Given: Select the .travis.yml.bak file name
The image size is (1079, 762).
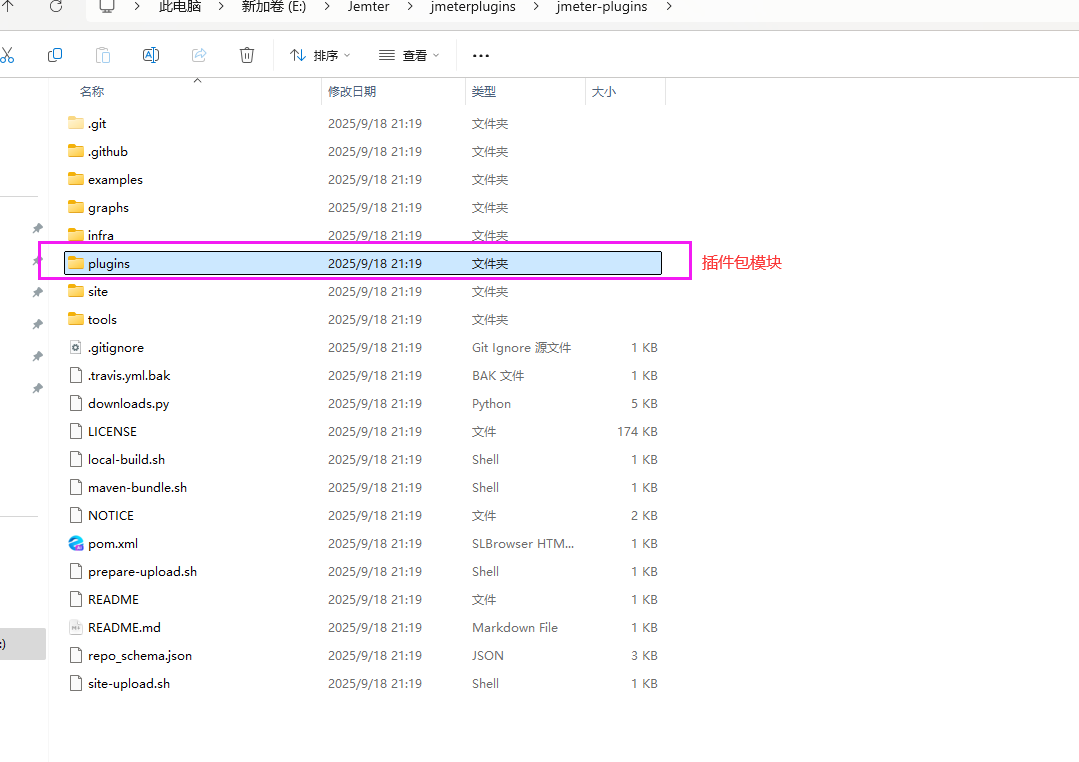Looking at the screenshot, I should (x=129, y=376).
